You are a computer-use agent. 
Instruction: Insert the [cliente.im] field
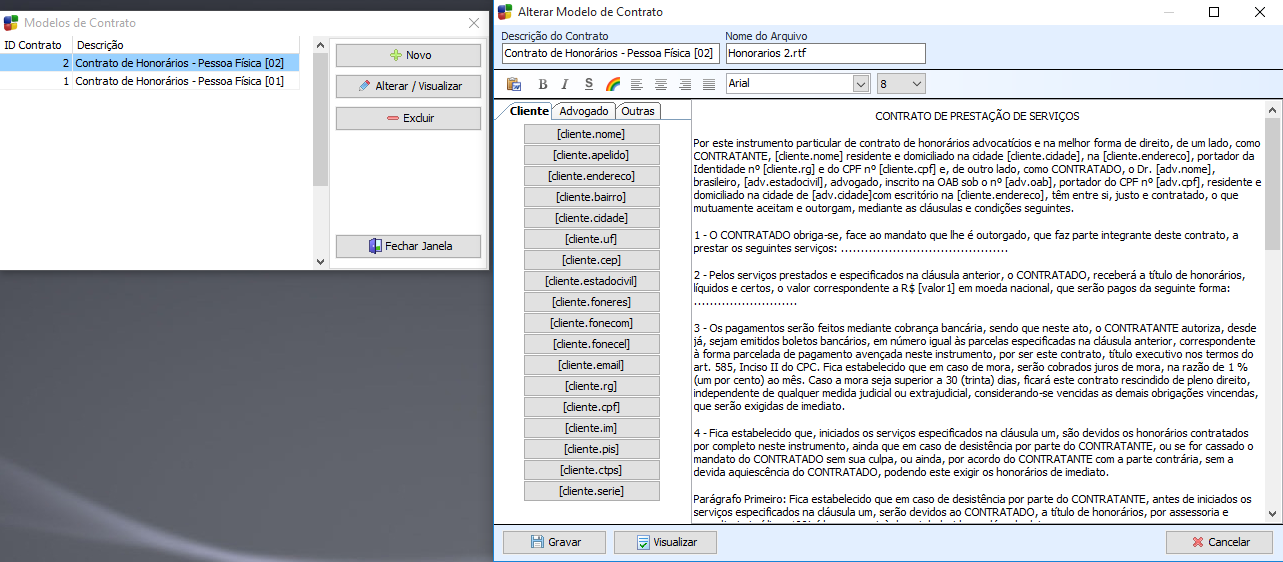(591, 428)
